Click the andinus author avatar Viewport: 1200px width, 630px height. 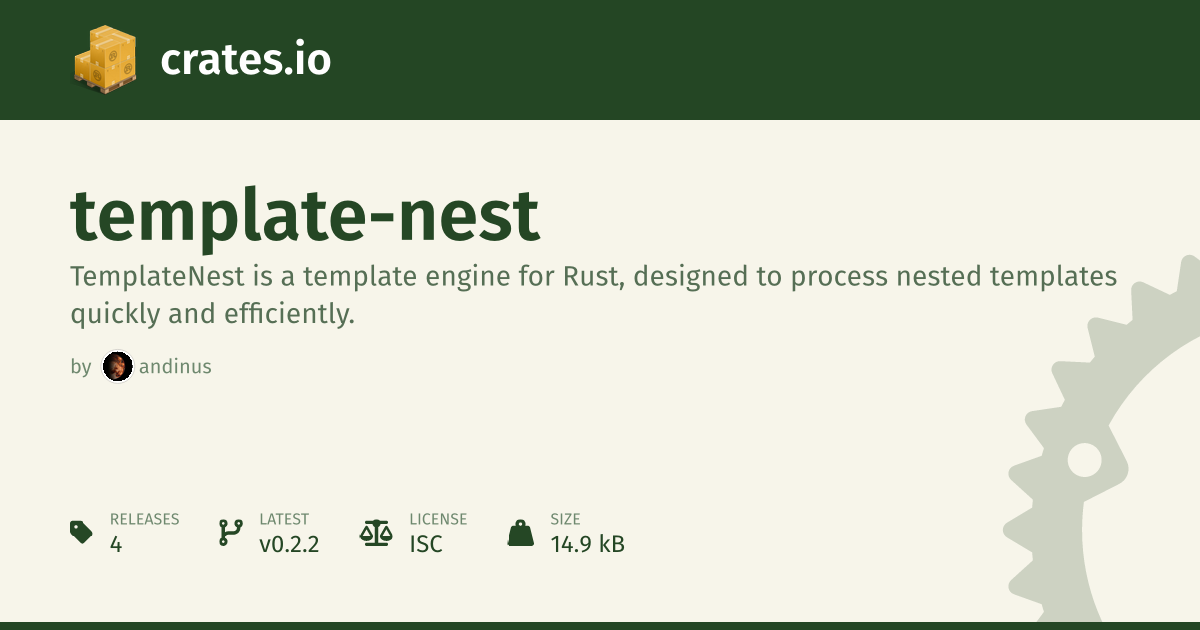(x=117, y=367)
